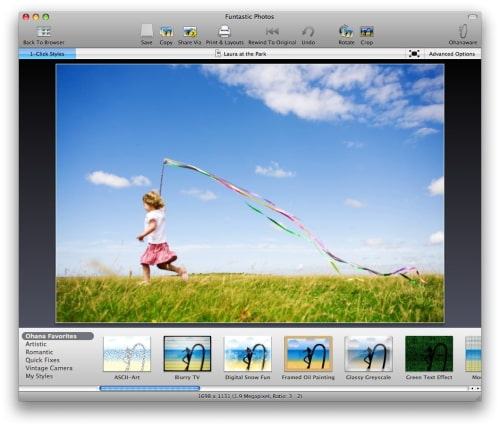Apply the Framed Oil Painting style thumbnail
Screen dimensions: 500x427
coord(308,354)
